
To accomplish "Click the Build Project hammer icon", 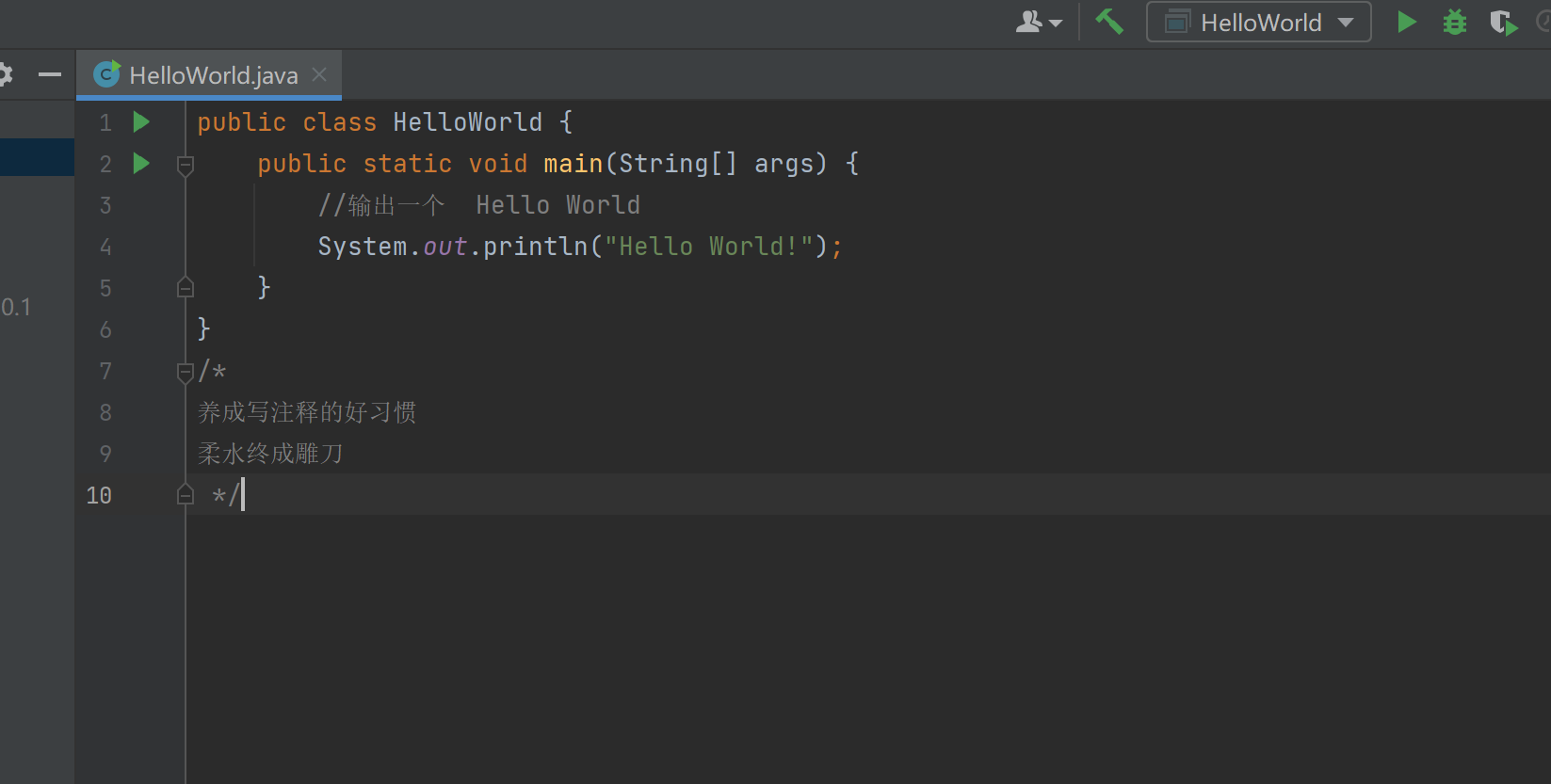I will click(x=1109, y=22).
